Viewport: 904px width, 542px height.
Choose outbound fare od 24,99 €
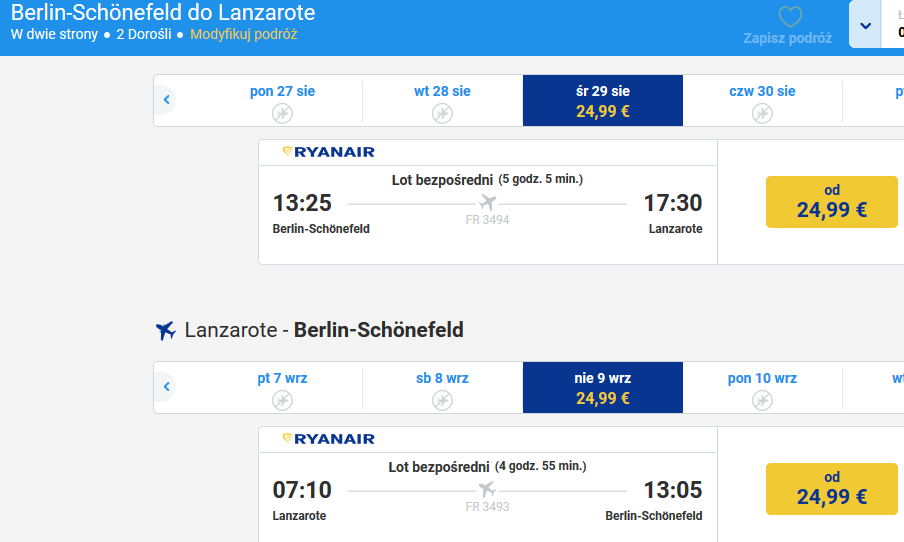(x=831, y=202)
